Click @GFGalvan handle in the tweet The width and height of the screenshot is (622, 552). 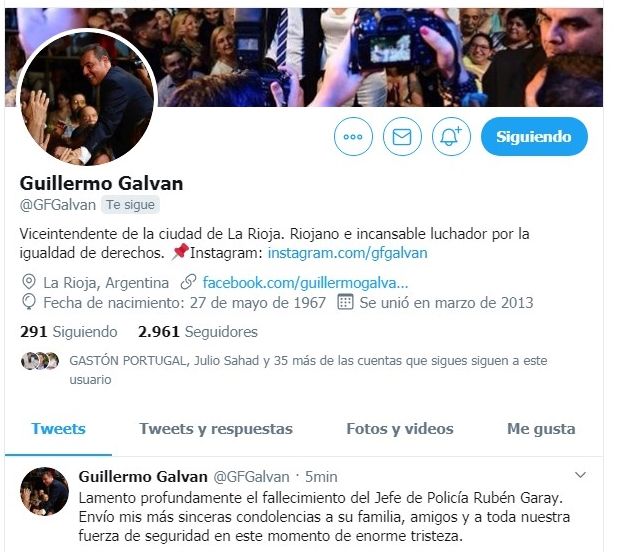[x=251, y=477]
